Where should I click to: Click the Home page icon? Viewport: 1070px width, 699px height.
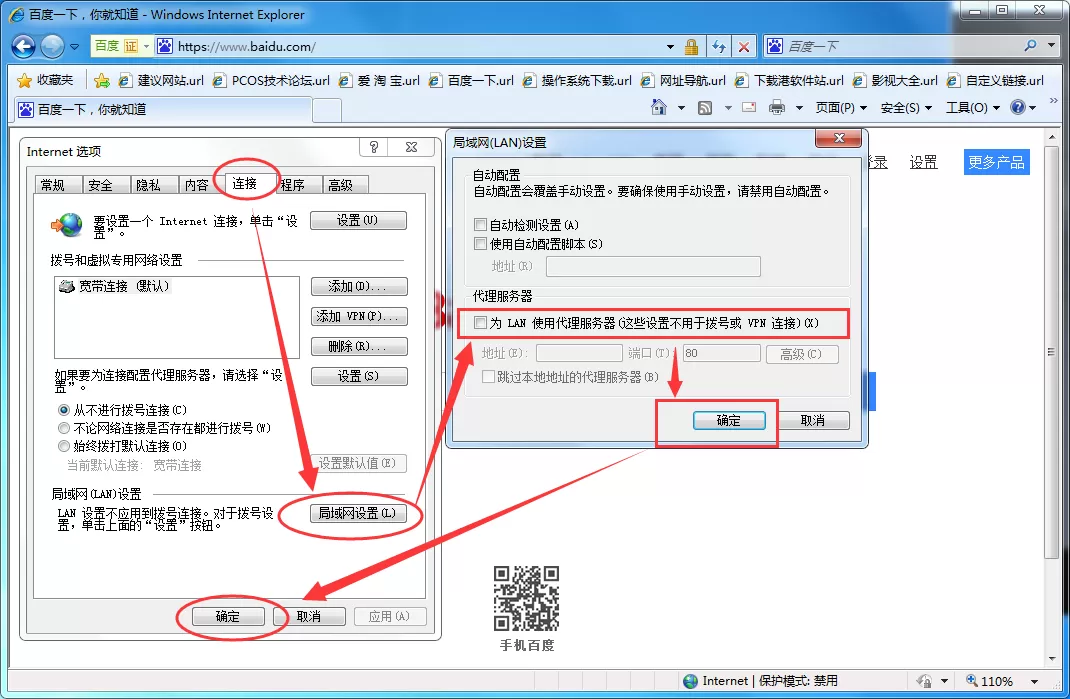(659, 107)
